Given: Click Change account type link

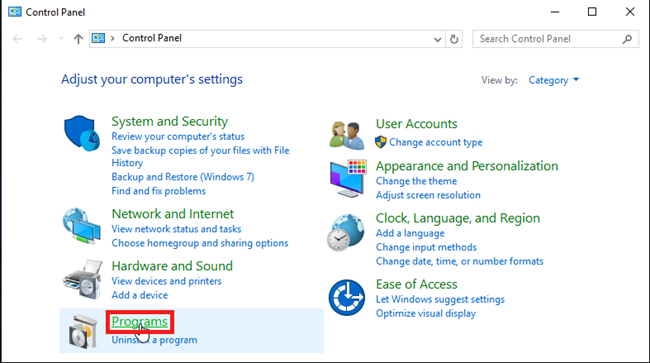Looking at the screenshot, I should [436, 142].
